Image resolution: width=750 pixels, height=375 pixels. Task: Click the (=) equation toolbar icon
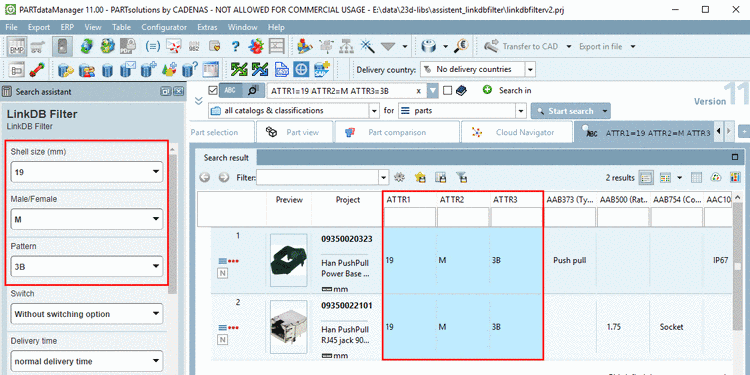[152, 46]
